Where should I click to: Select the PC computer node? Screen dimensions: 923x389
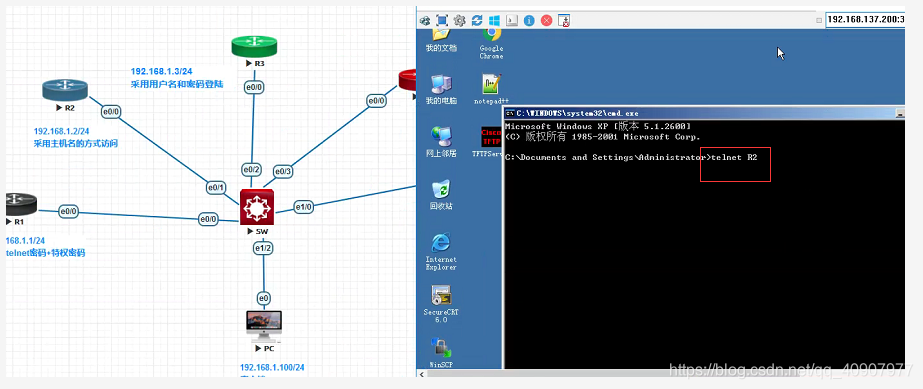coord(264,327)
